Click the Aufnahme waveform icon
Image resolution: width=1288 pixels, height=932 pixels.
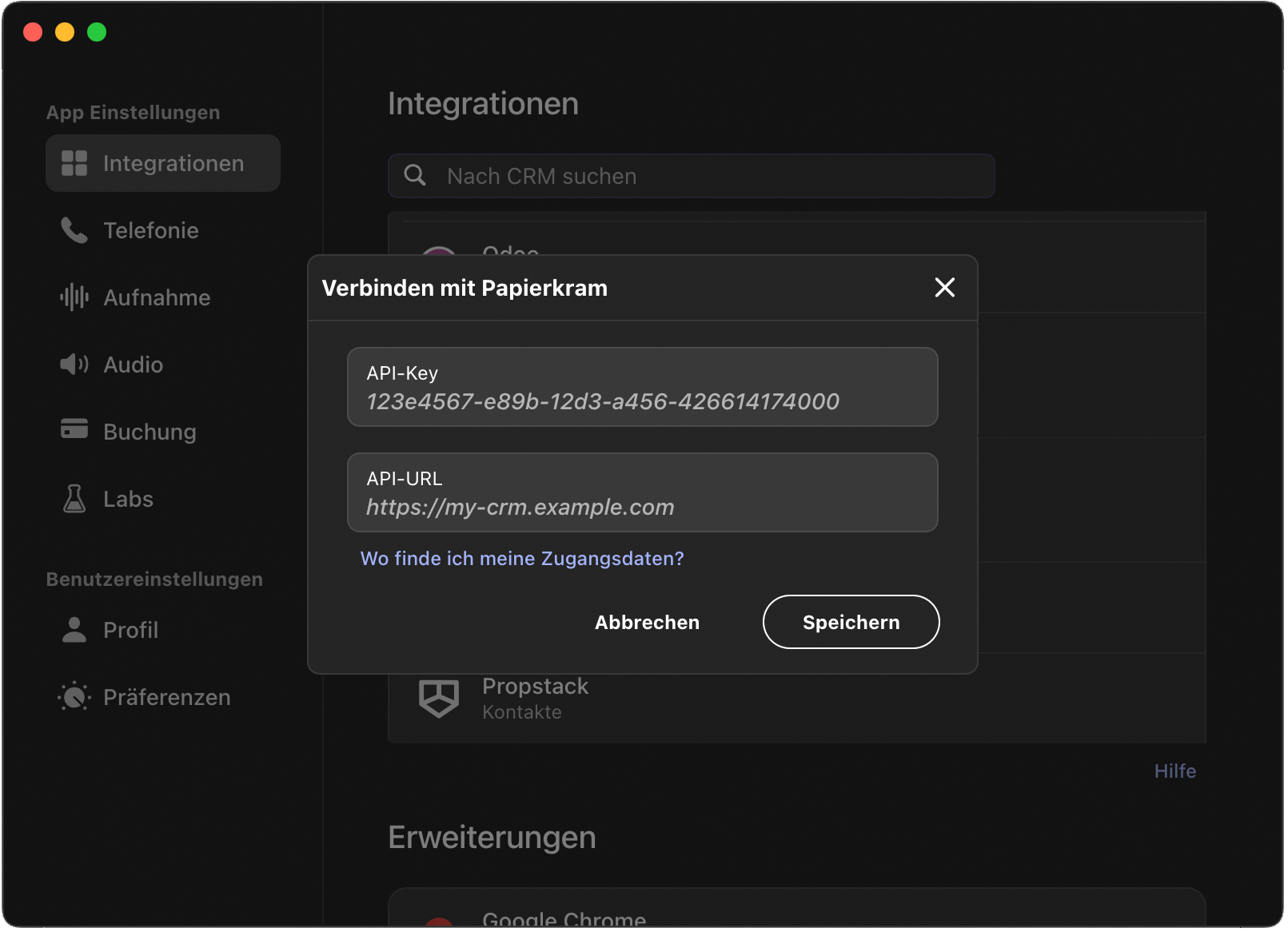click(x=74, y=297)
